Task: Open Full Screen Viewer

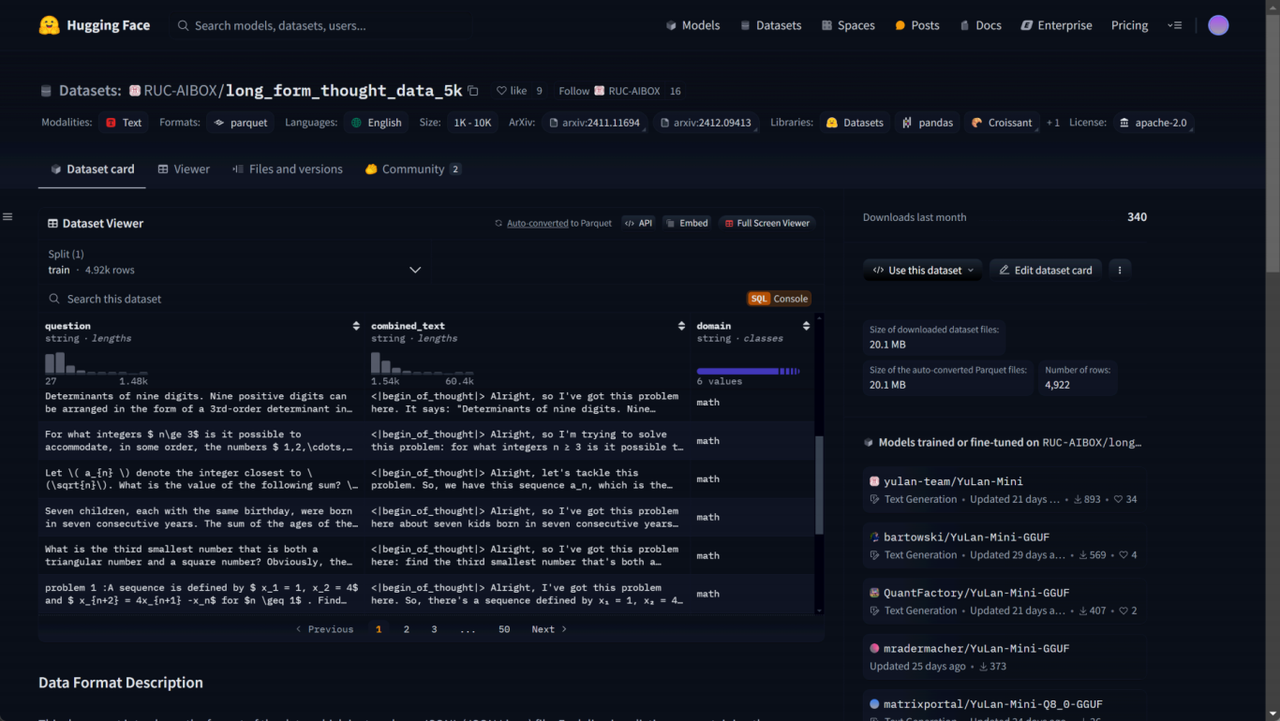Action: click(767, 223)
